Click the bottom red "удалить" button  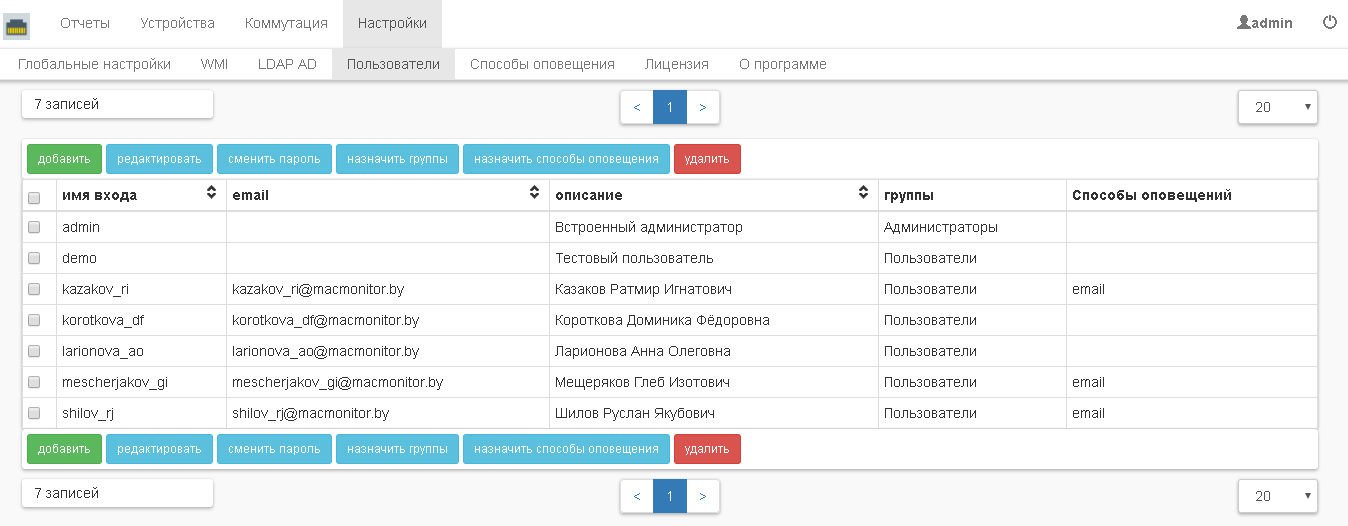pos(707,449)
